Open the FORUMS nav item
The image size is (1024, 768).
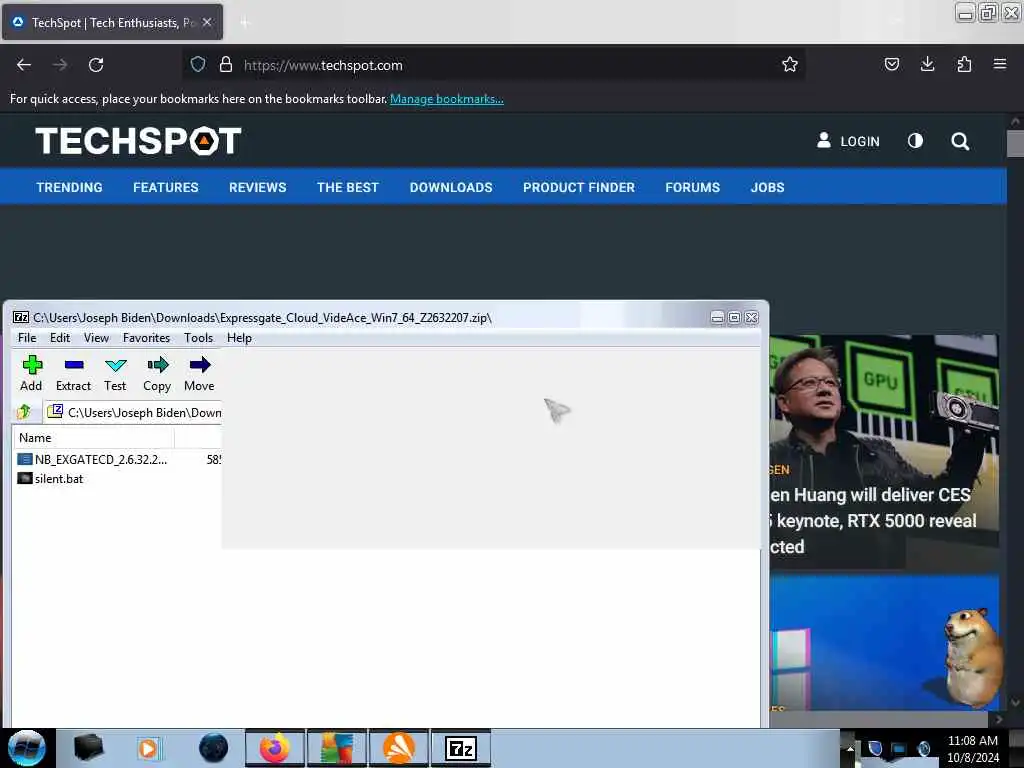[x=692, y=187]
